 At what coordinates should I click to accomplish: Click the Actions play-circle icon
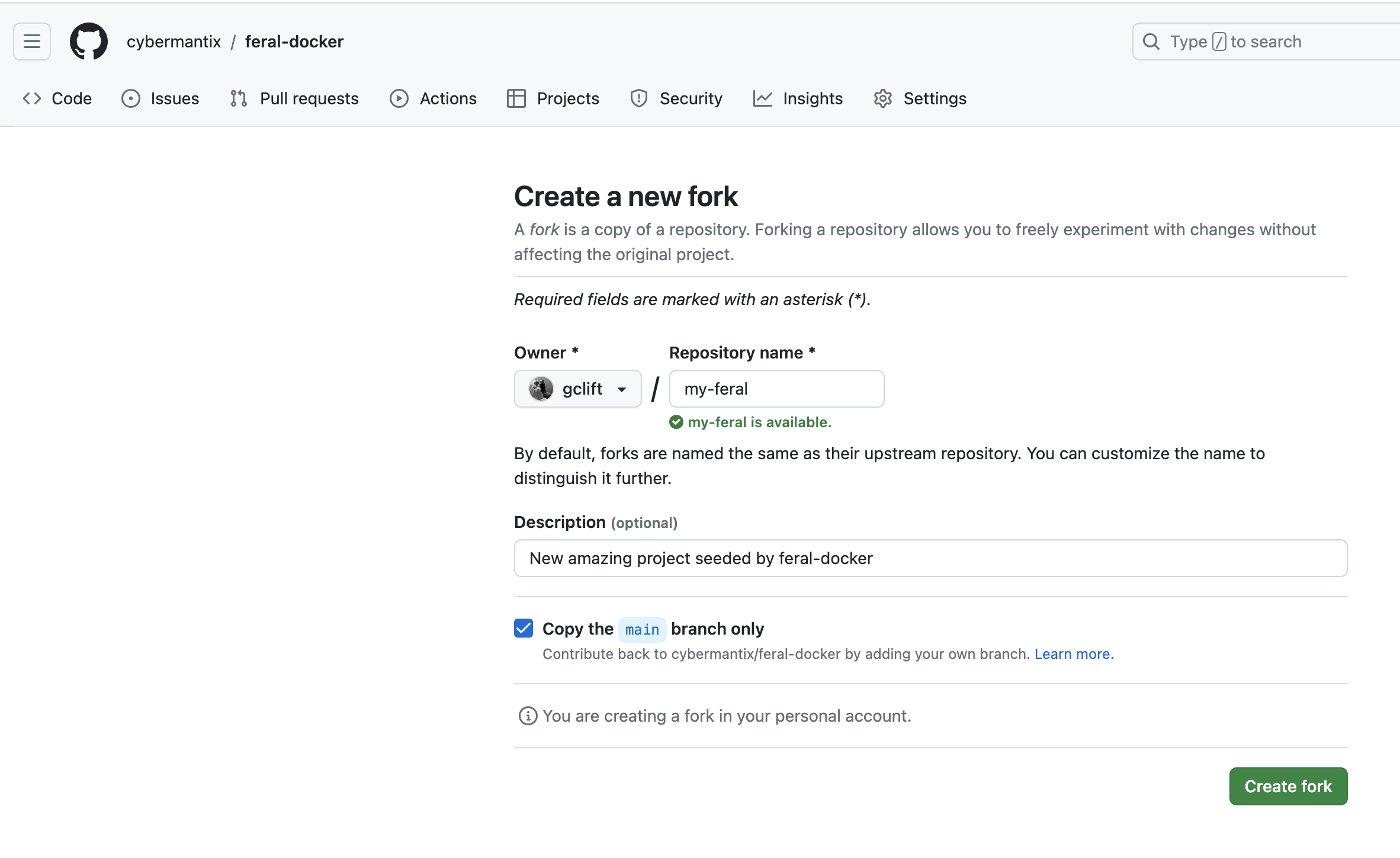click(399, 98)
